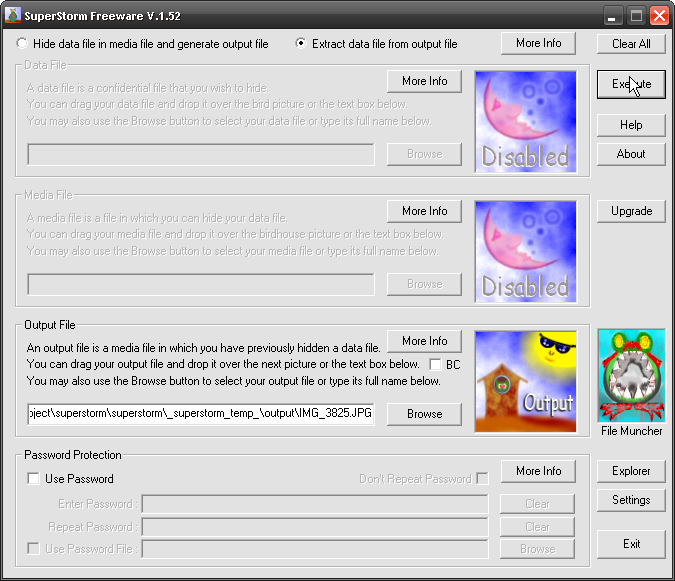Click the output file path text box
This screenshot has height=581, width=675.
(x=201, y=414)
